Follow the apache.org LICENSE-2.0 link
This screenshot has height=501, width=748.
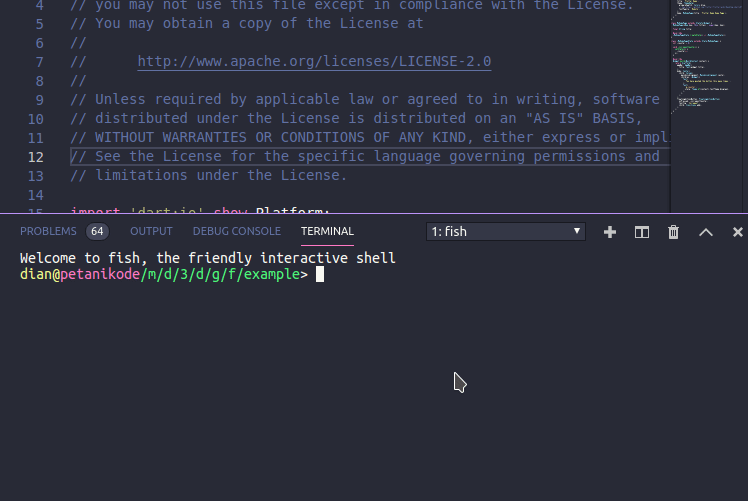[314, 62]
